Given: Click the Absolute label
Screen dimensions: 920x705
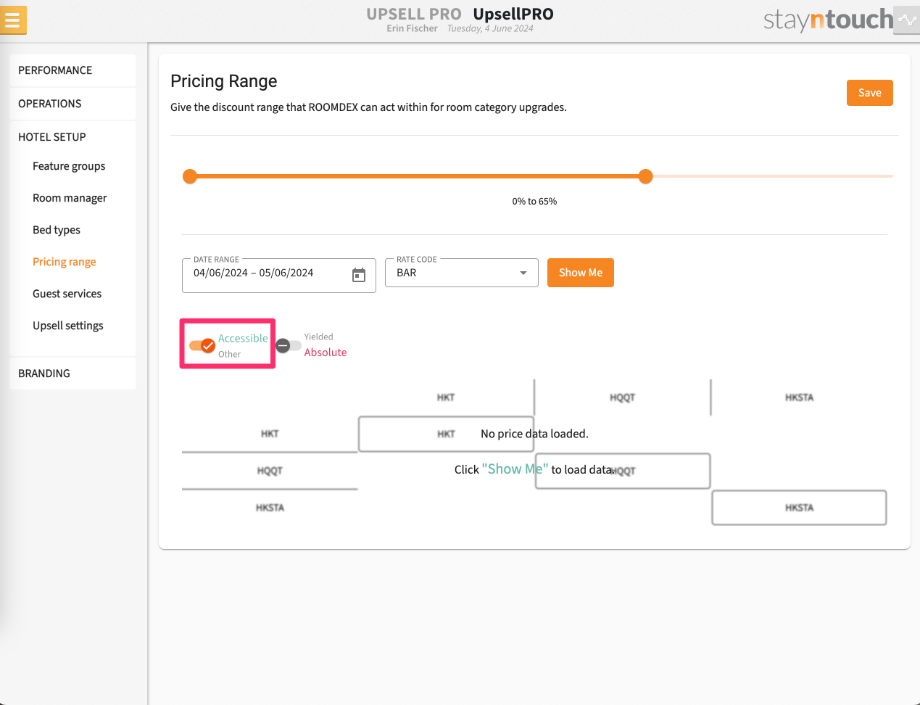Looking at the screenshot, I should point(325,352).
